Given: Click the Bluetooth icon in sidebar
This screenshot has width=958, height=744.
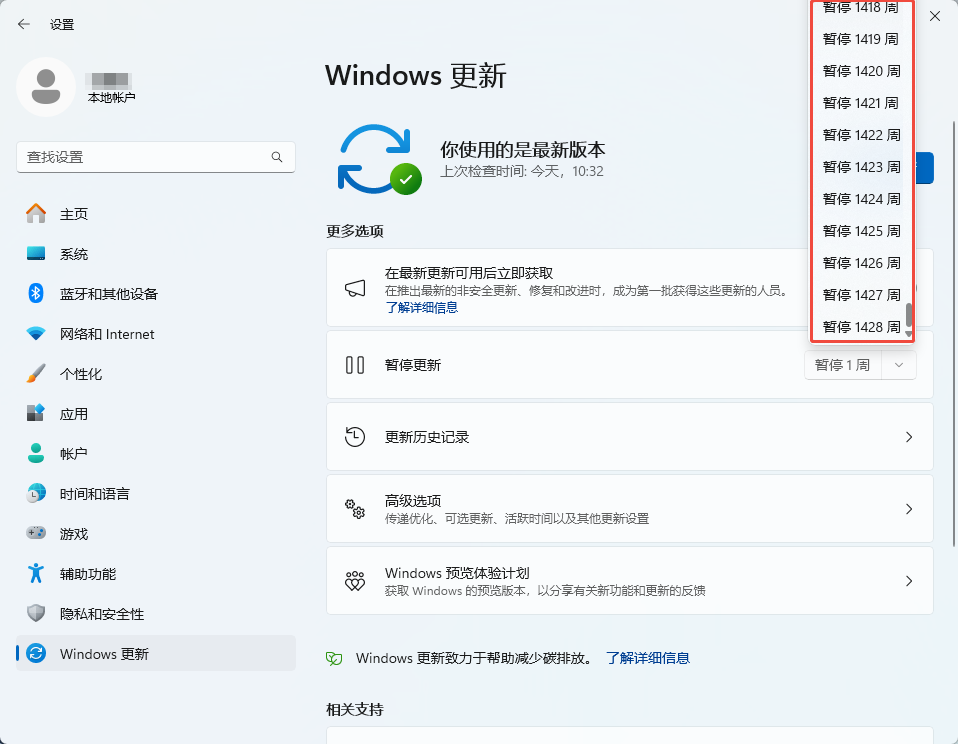Looking at the screenshot, I should 36,293.
